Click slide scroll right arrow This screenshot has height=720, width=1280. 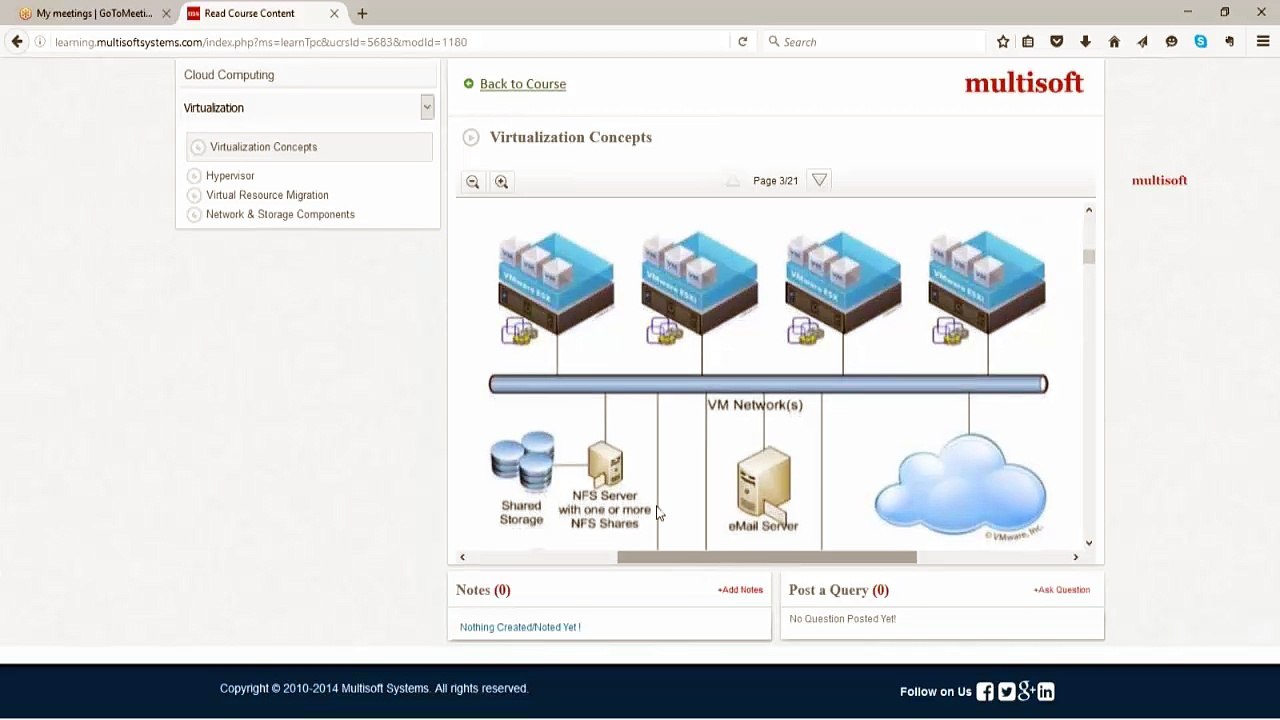[x=1076, y=557]
